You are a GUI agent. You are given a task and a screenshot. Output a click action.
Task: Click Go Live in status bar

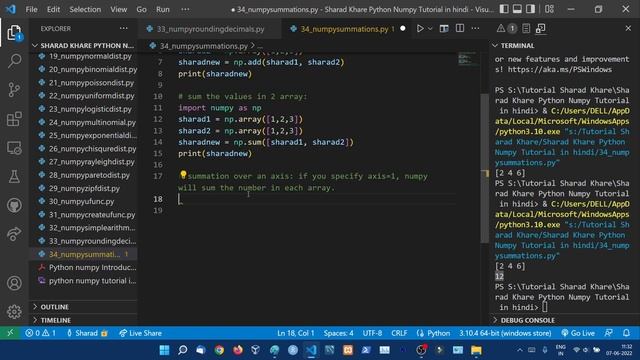click(578, 333)
